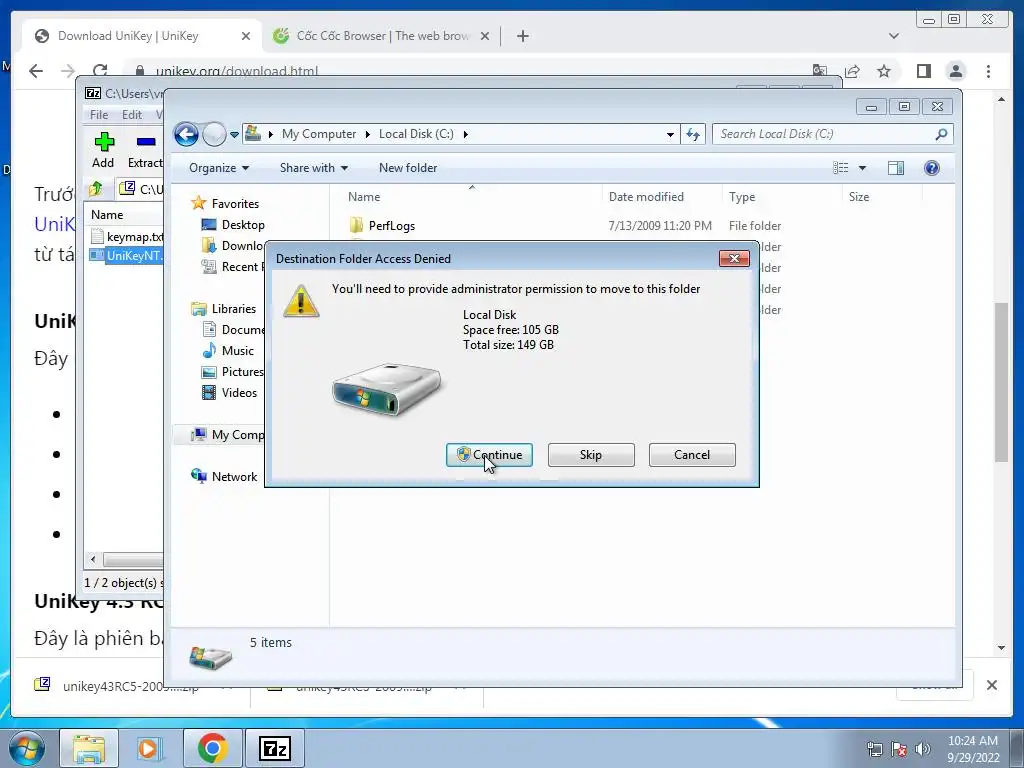Go up one folder in 7-Zip
This screenshot has height=768, width=1024.
[x=95, y=189]
